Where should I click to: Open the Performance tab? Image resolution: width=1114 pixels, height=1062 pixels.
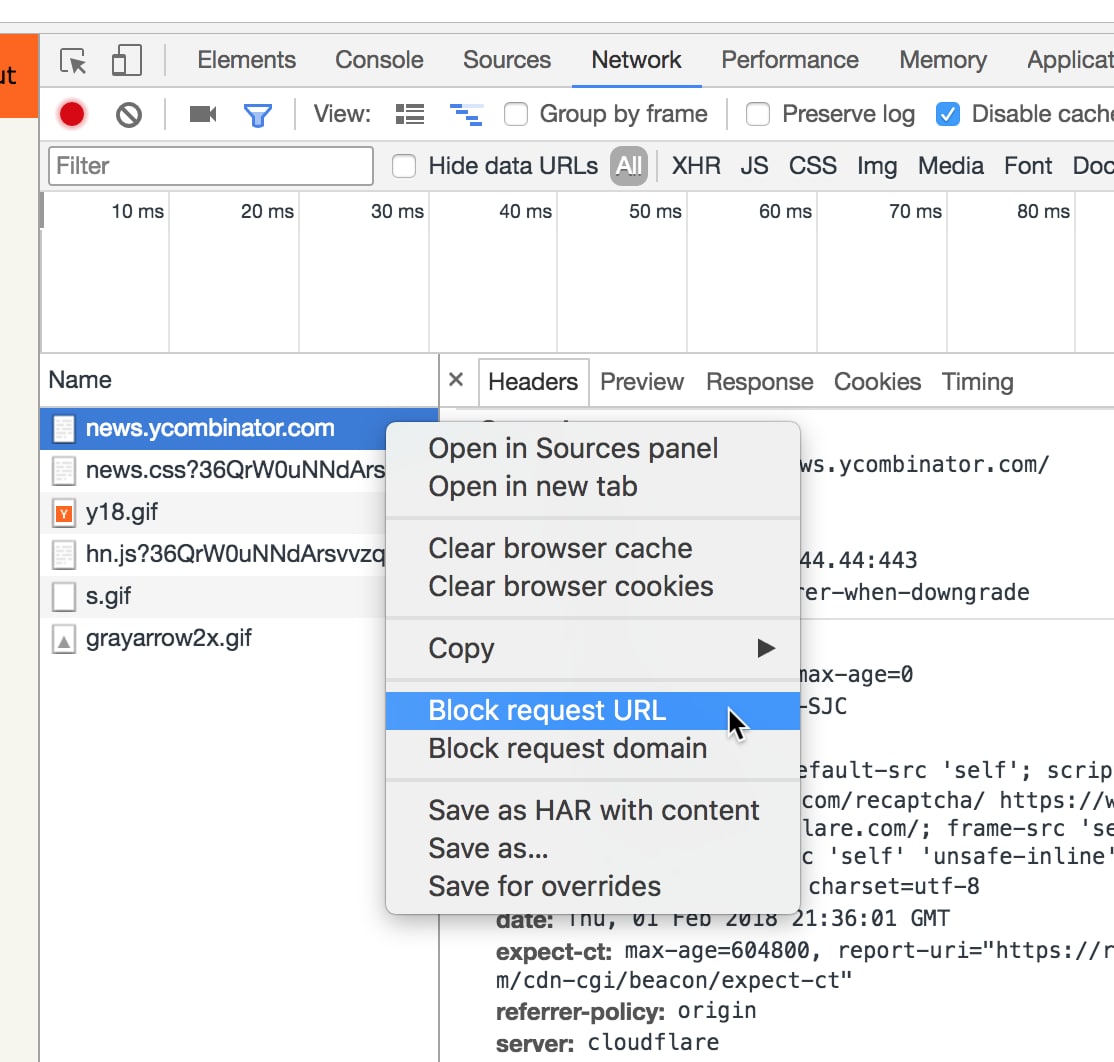click(x=790, y=60)
